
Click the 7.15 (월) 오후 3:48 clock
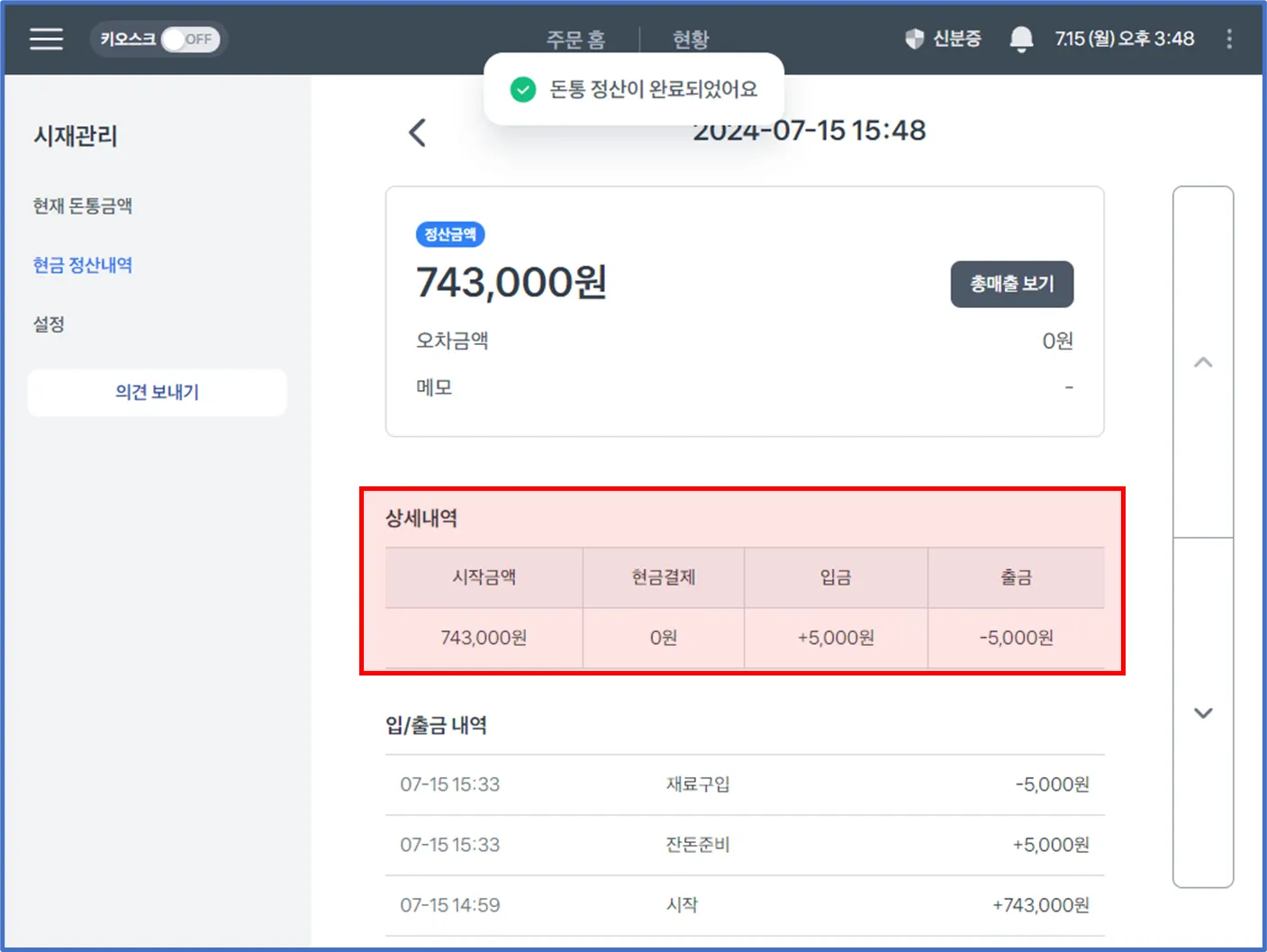[1125, 39]
